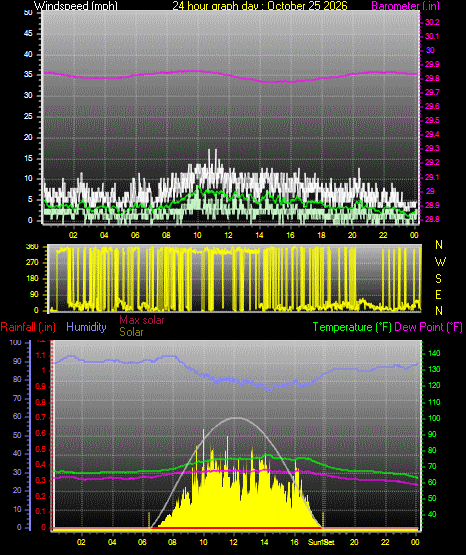This screenshot has width=466, height=555.
Task: Click the "45" windspeed axis value
Action: click(28, 34)
